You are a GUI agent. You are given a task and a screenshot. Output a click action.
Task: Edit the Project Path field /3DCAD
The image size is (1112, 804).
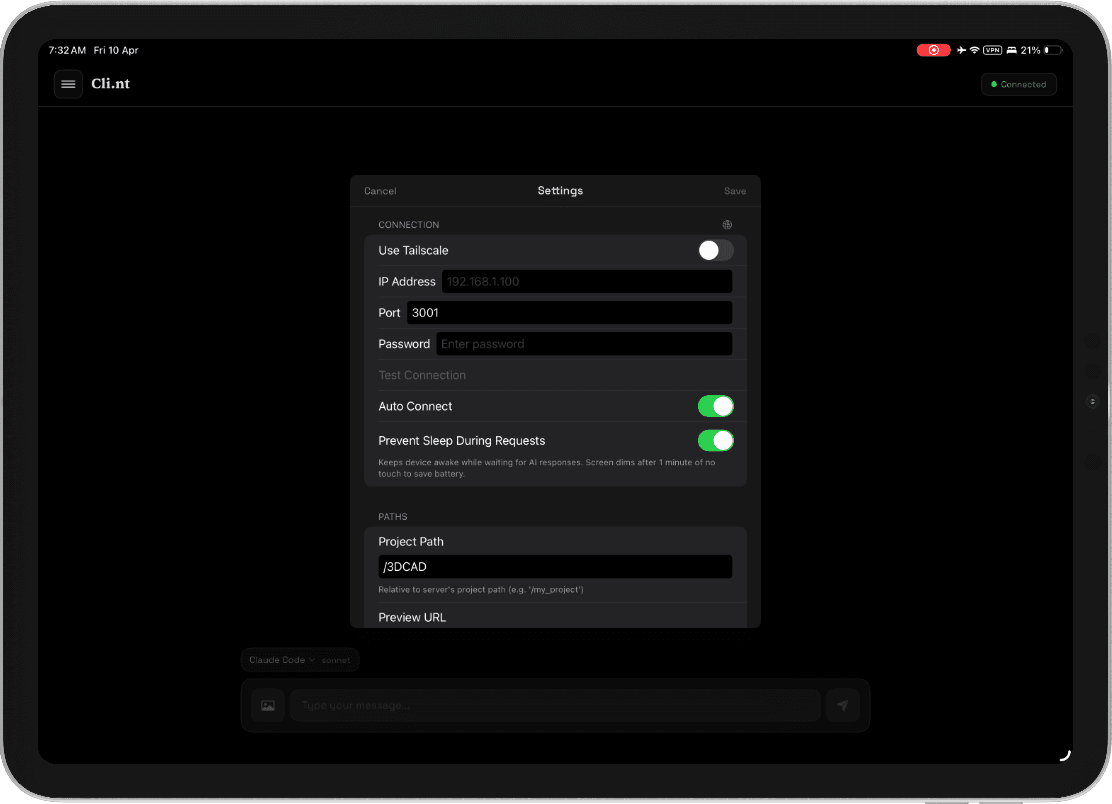coord(555,566)
